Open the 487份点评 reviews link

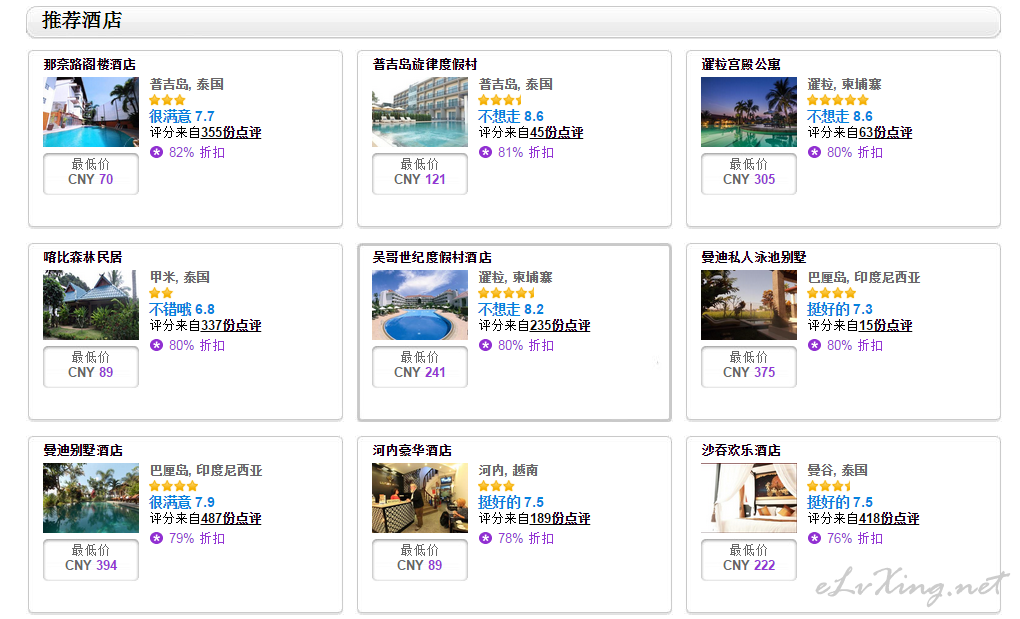(x=231, y=519)
